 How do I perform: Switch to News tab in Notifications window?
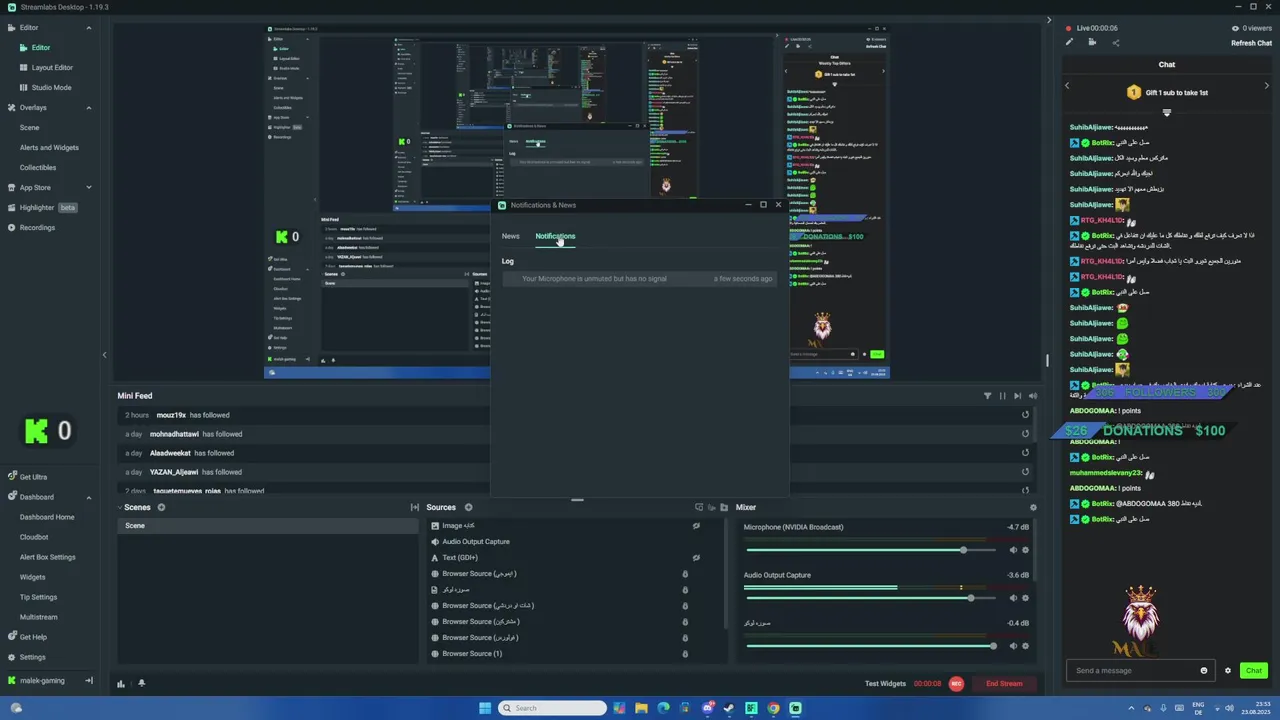[x=511, y=236]
